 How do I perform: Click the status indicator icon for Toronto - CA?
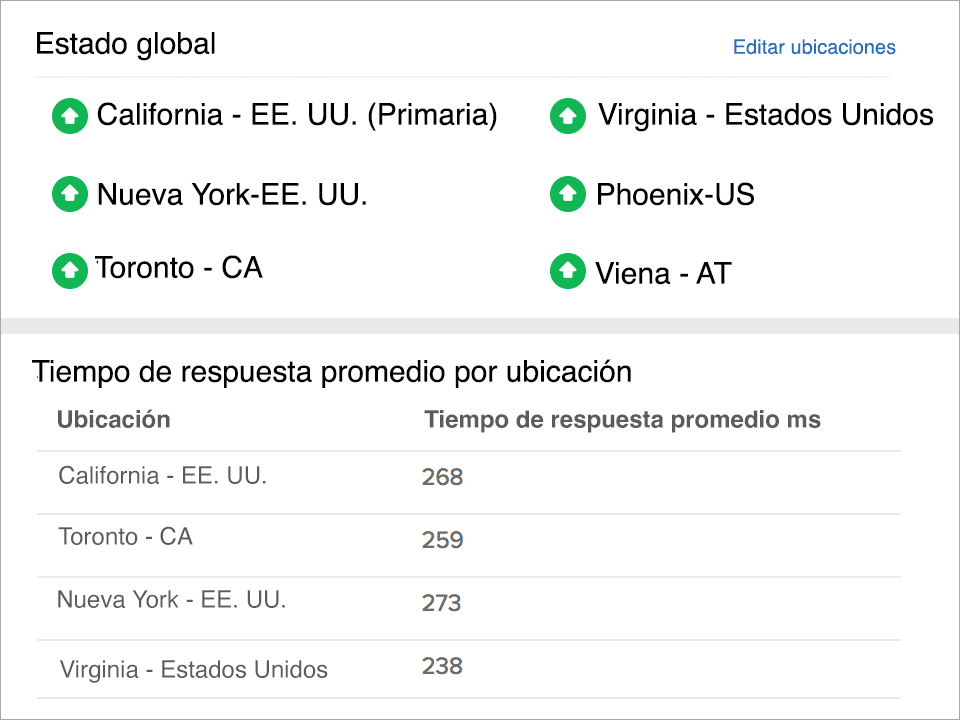tap(69, 270)
